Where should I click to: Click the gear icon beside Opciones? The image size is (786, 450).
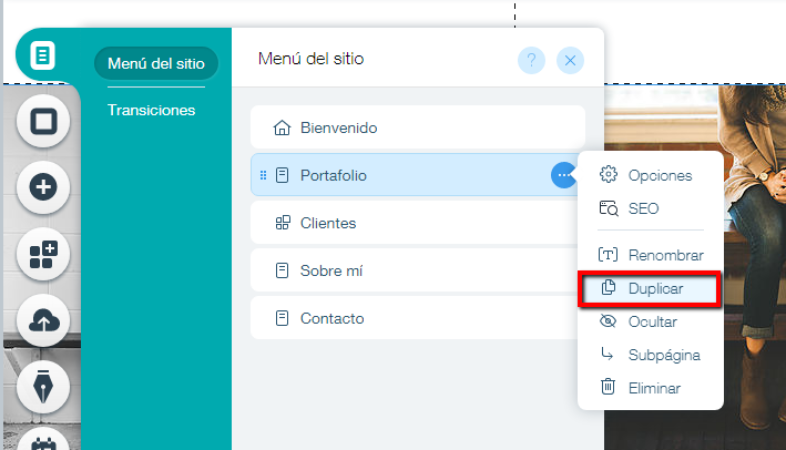[608, 174]
